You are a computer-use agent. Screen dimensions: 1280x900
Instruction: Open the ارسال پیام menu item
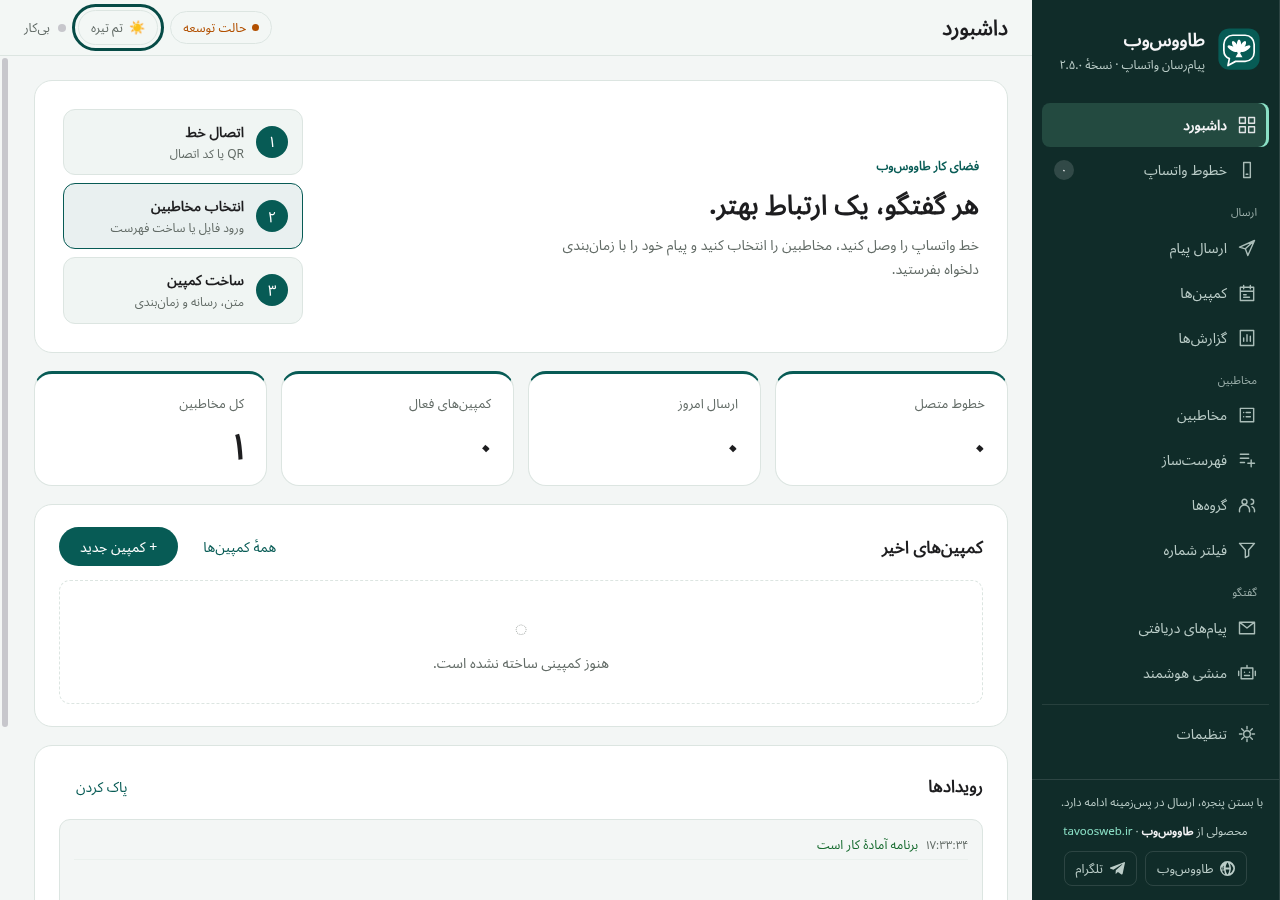(x=1155, y=248)
